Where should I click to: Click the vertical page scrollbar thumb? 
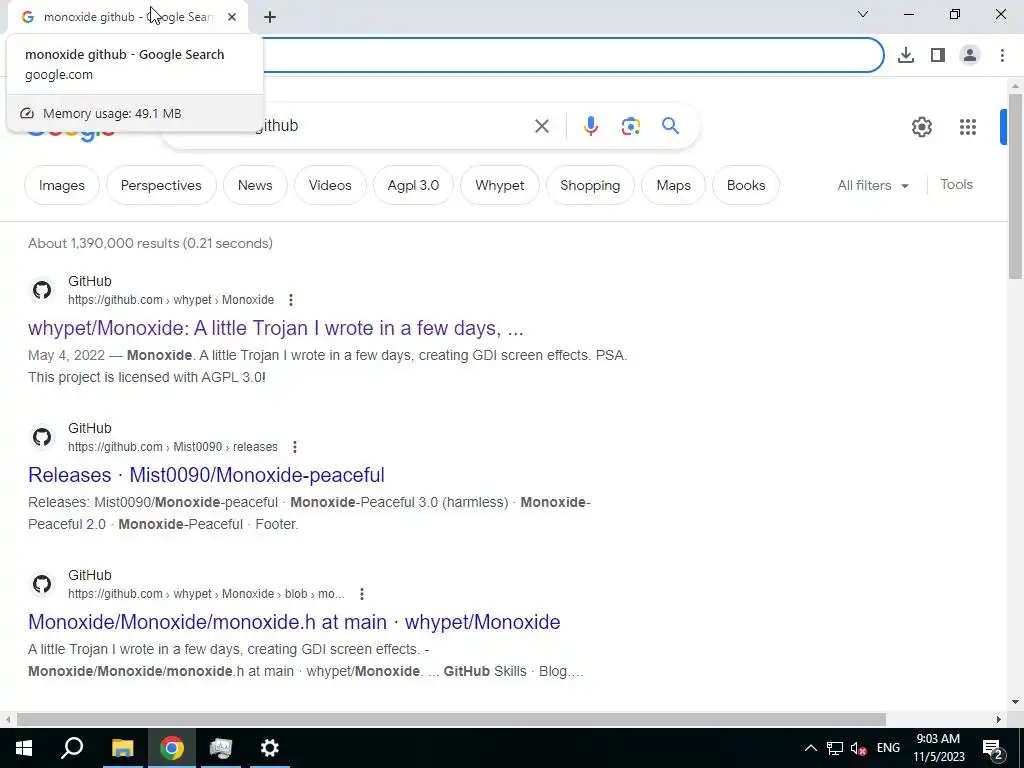pyautogui.click(x=1015, y=186)
